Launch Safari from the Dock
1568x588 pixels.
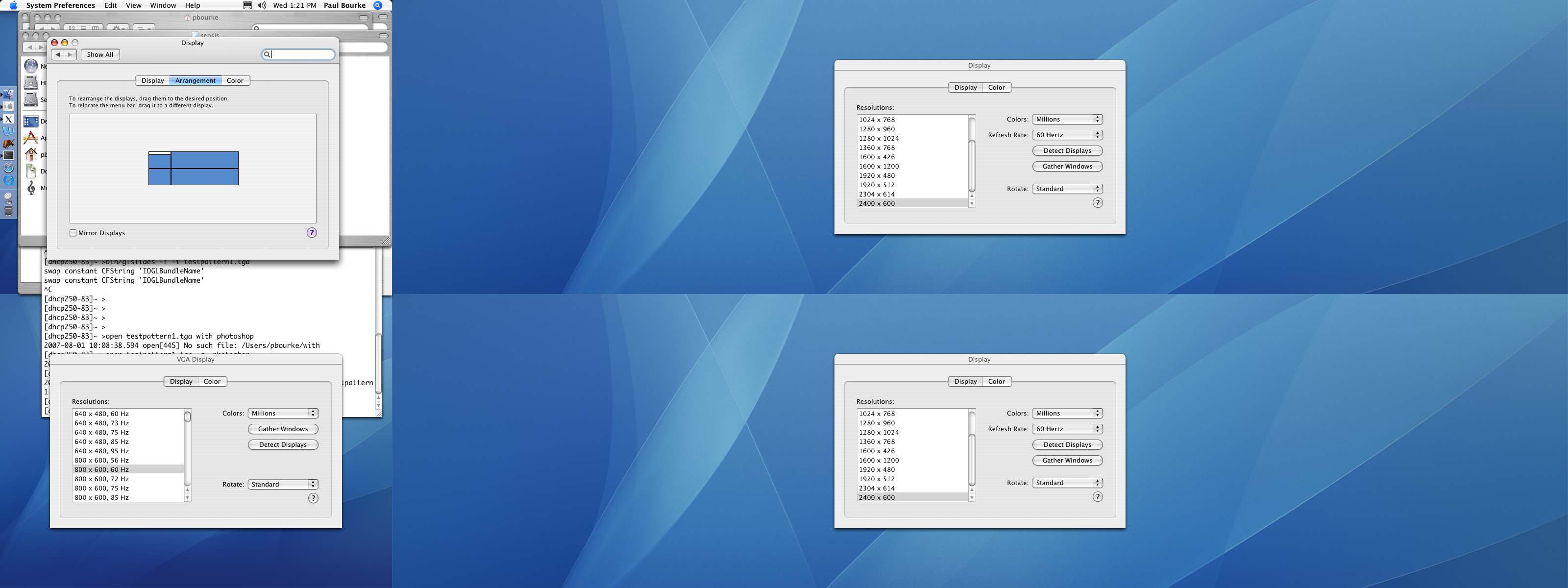[x=8, y=168]
